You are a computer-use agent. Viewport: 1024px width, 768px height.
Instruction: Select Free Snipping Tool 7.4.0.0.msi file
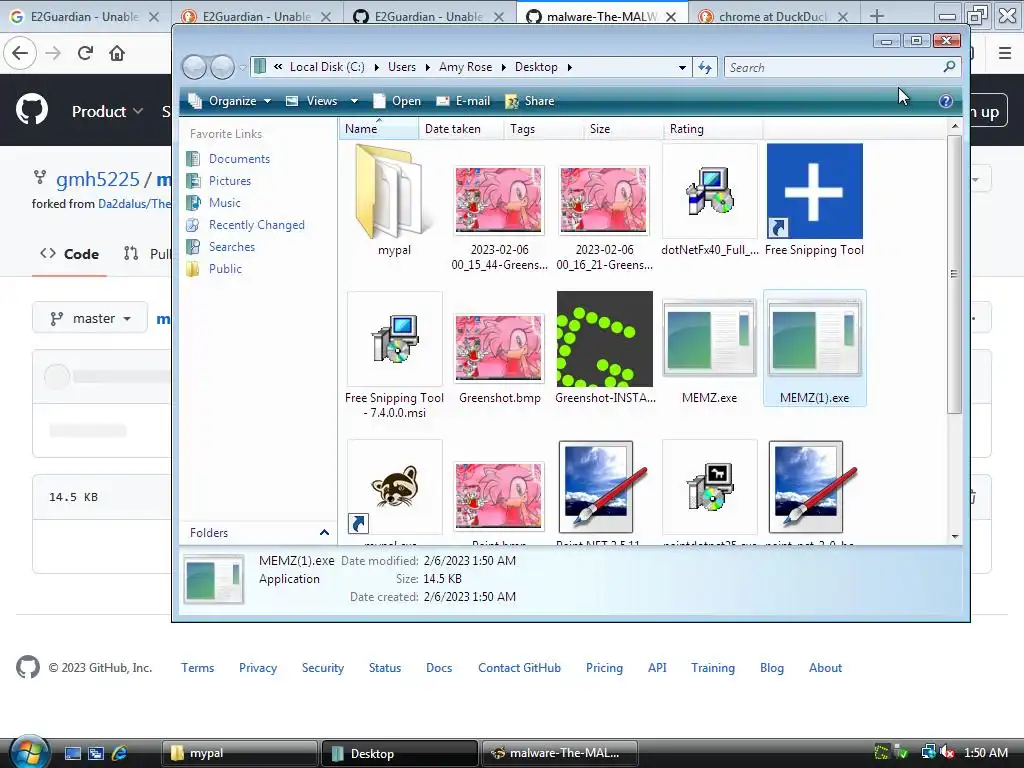(x=394, y=339)
